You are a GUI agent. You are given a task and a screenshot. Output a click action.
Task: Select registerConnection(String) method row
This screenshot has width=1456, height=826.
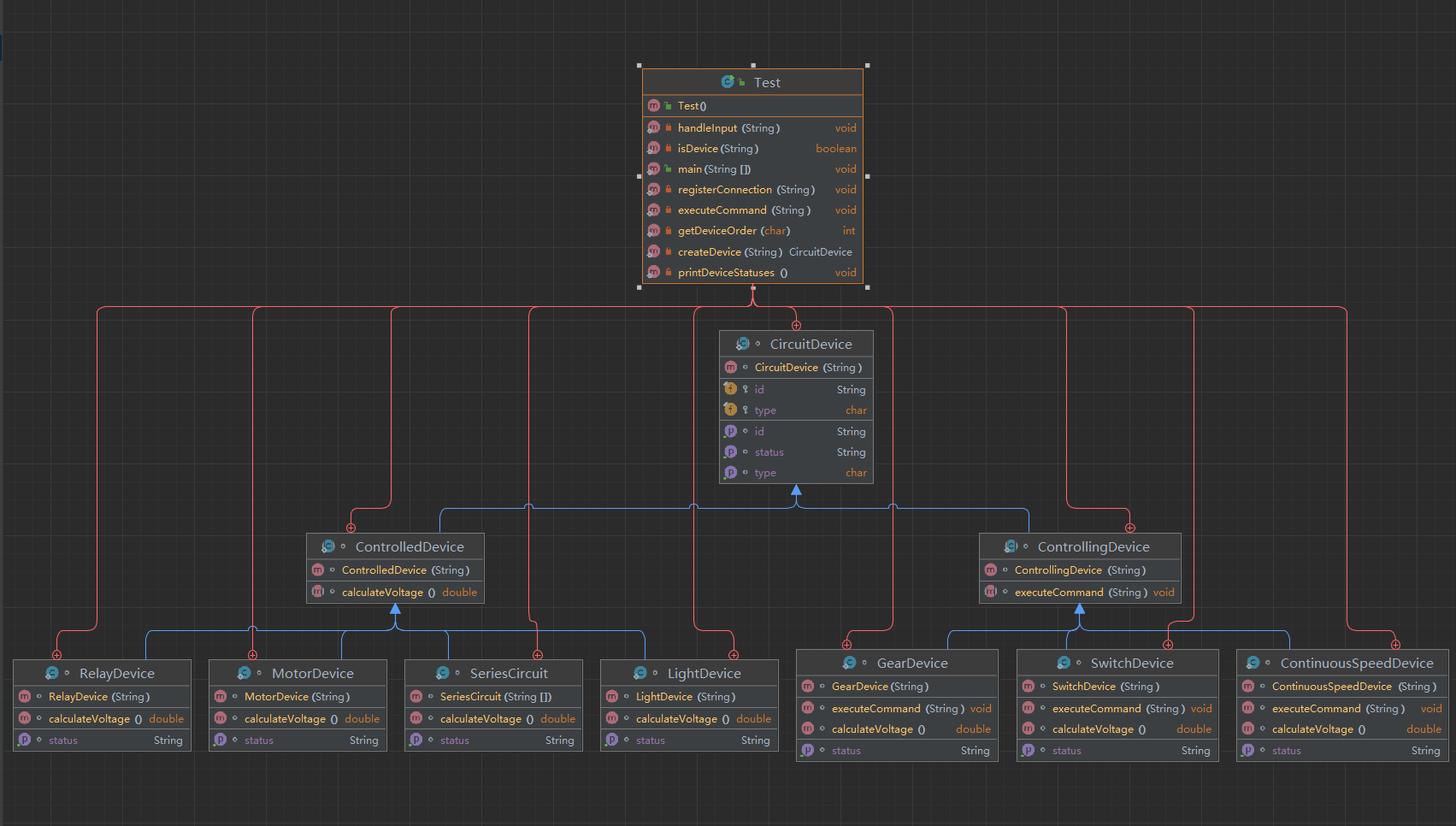tap(752, 189)
